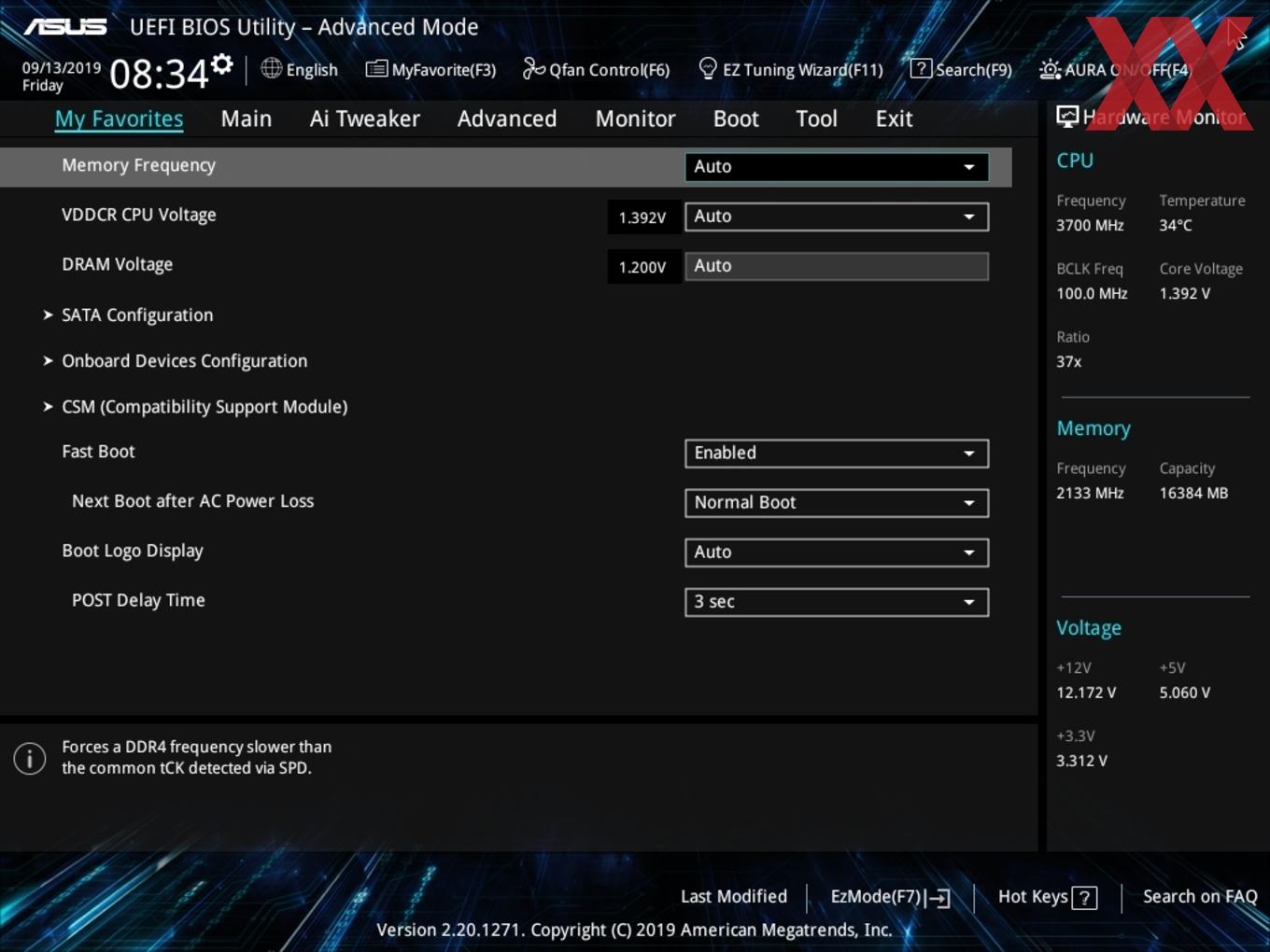Click the info icon in help area
Screen dimensions: 1270x952
[30, 758]
